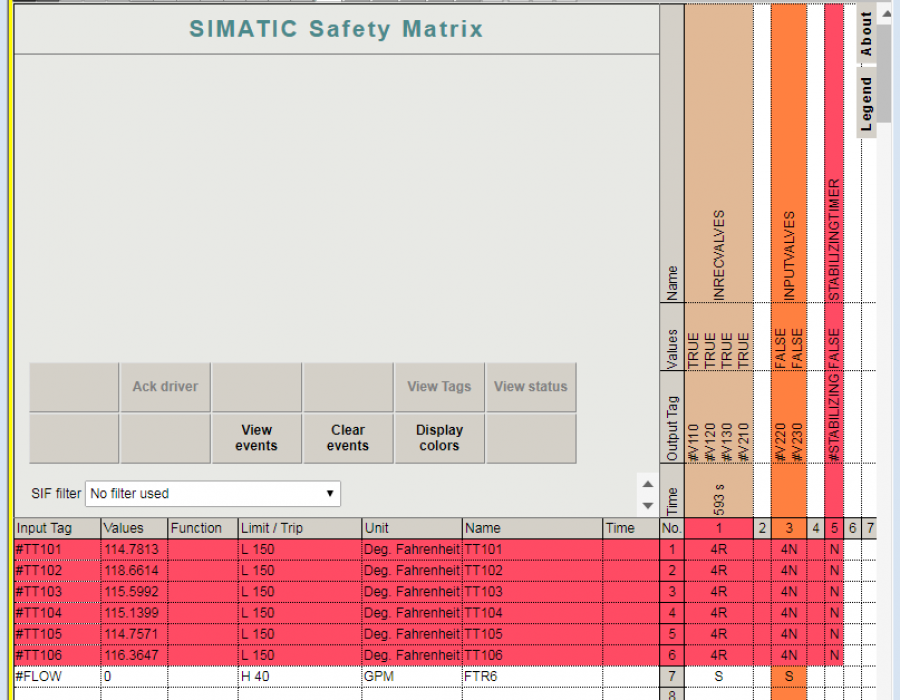Click the #V110 output tag

coord(693,442)
